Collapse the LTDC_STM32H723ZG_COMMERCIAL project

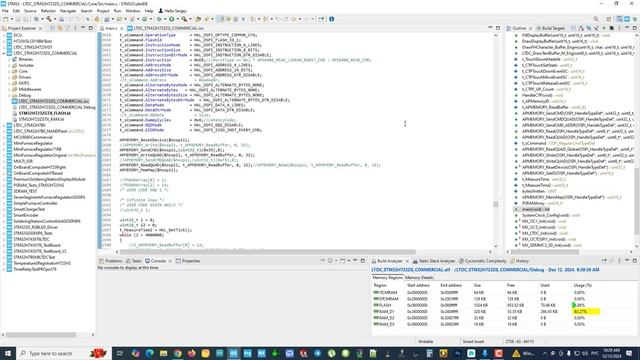pos(4,53)
